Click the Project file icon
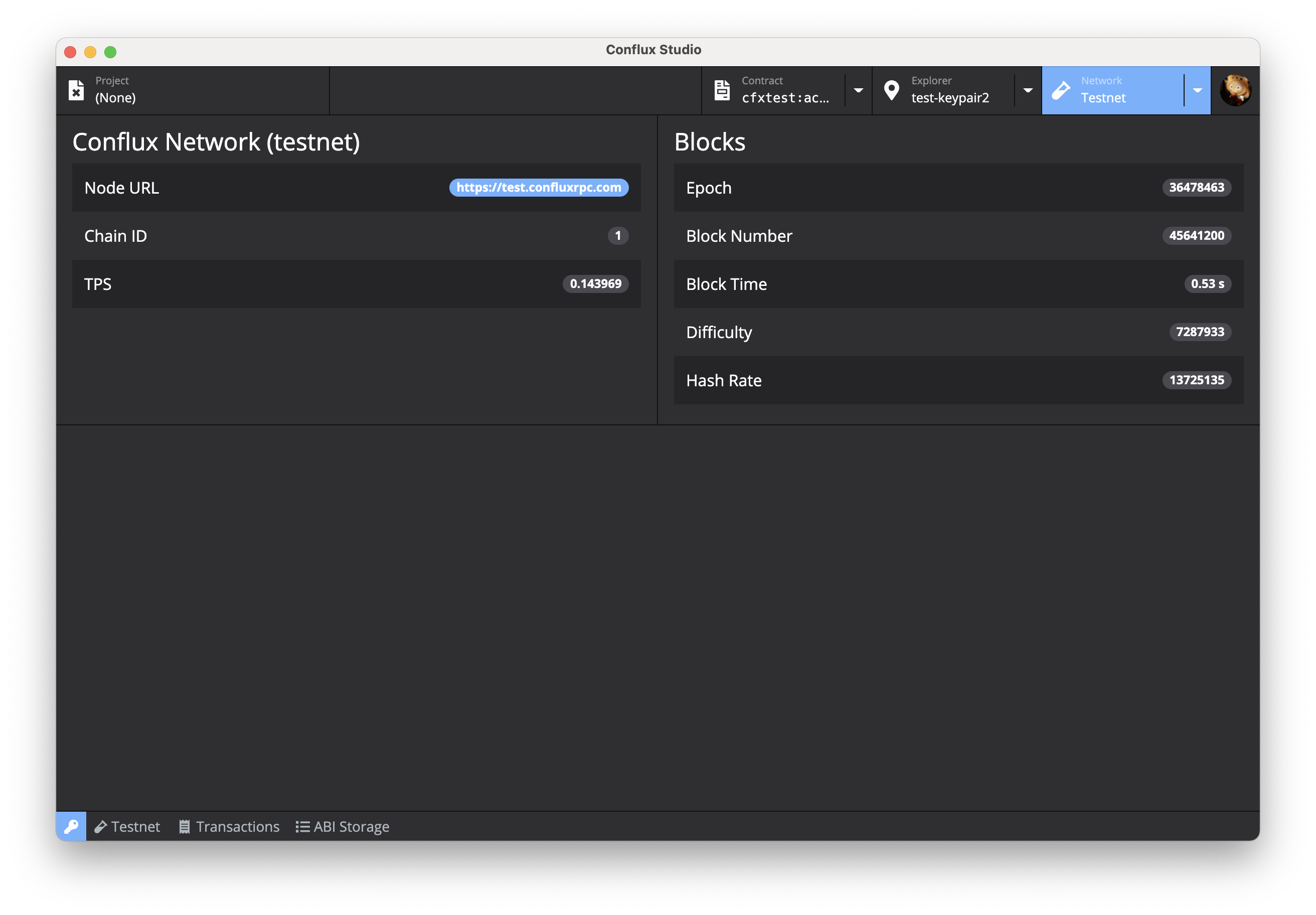The width and height of the screenshot is (1316, 915). point(76,90)
